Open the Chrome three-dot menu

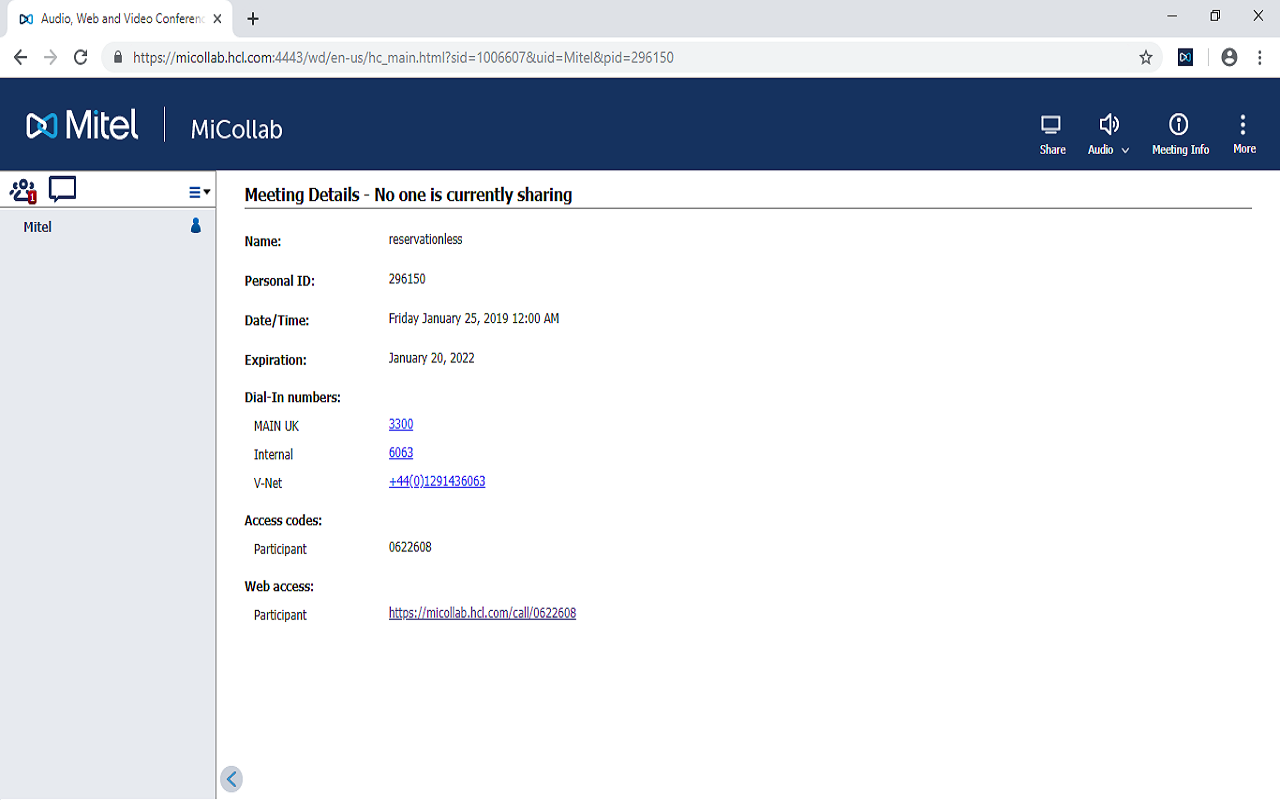(1259, 57)
